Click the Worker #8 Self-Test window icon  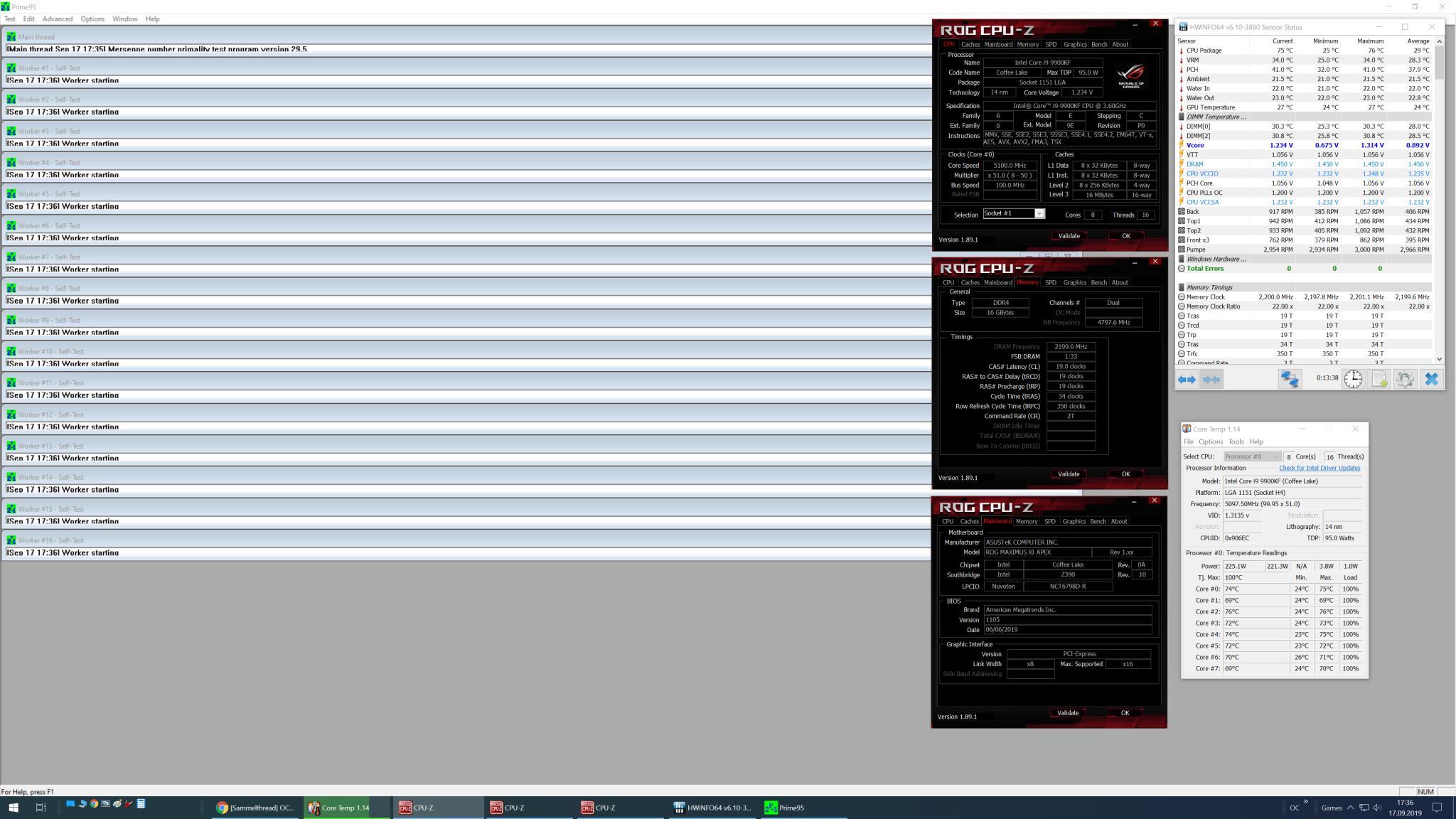11,288
